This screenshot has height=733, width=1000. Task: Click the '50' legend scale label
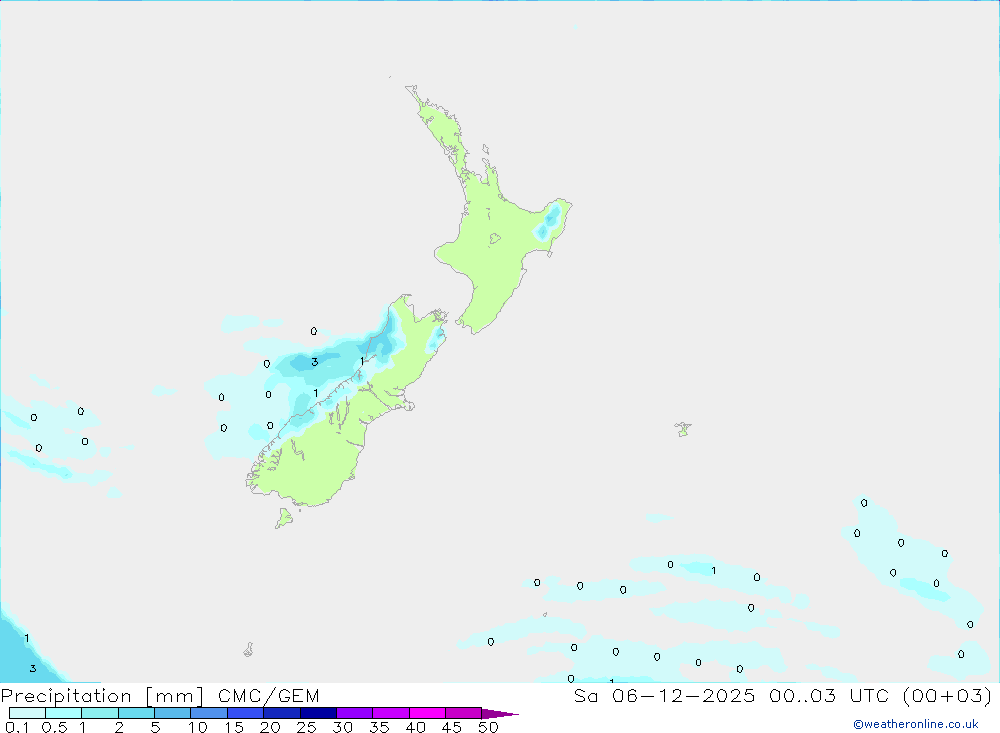coord(488,727)
